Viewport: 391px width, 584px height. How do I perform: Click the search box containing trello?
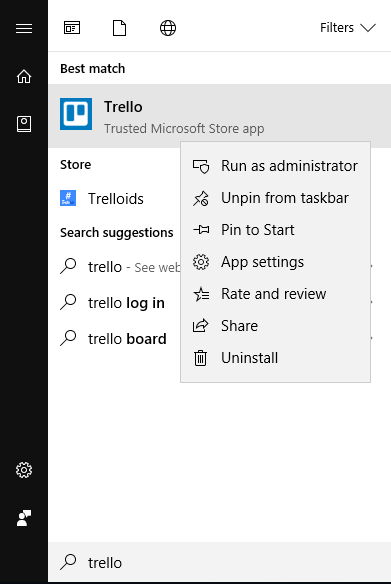(220, 562)
